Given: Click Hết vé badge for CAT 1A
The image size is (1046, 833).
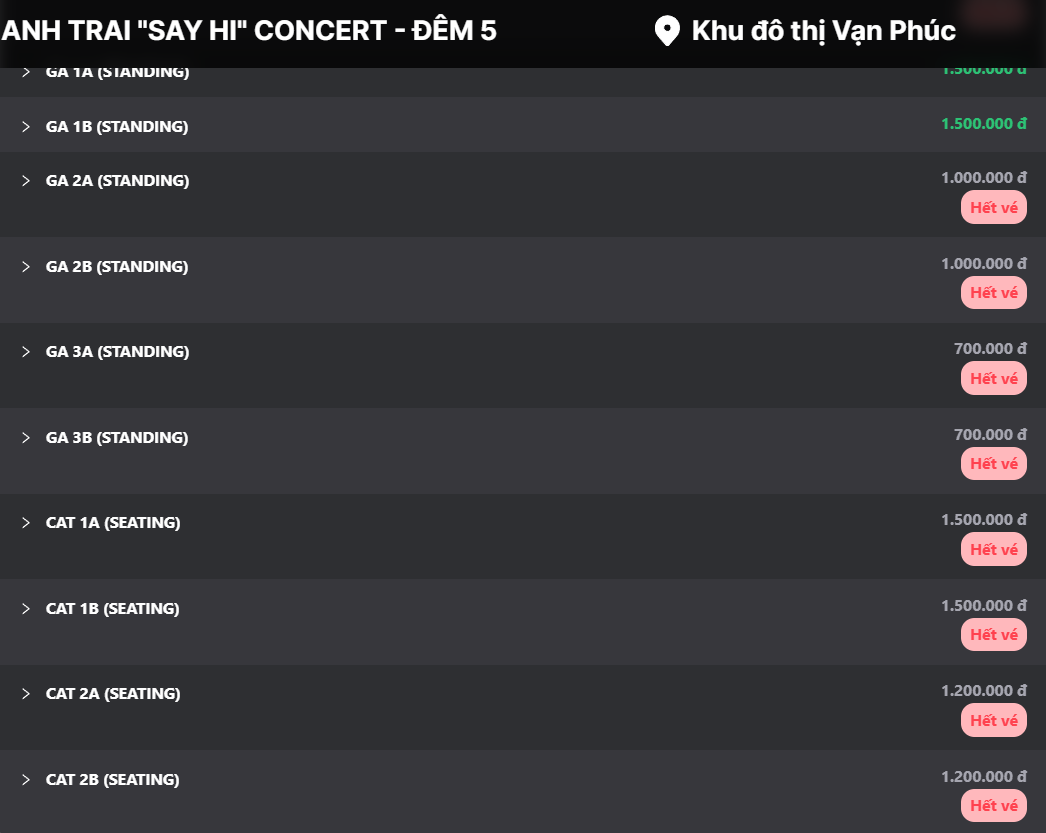Looking at the screenshot, I should coord(993,550).
